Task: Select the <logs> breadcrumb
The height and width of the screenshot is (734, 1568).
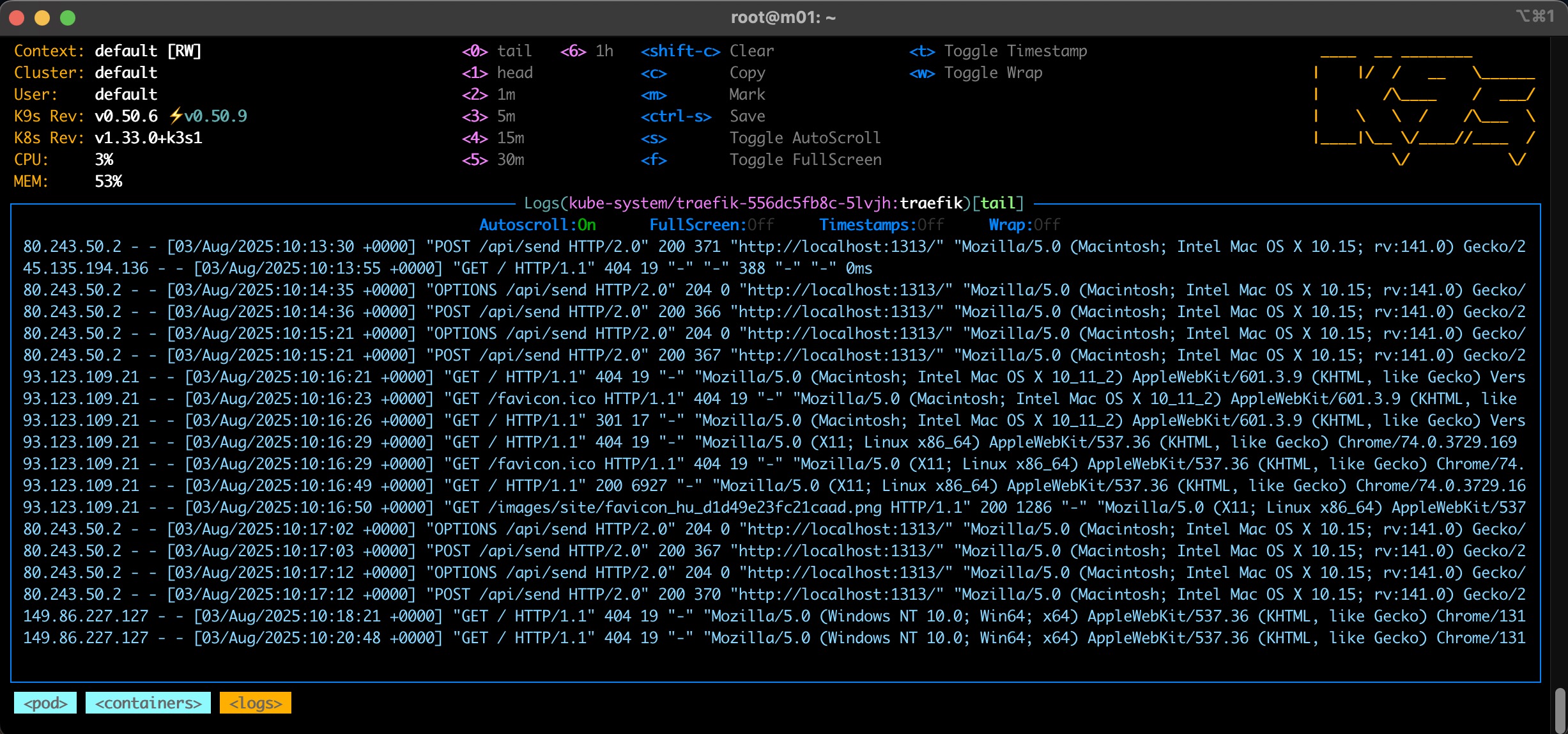Action: [x=256, y=703]
